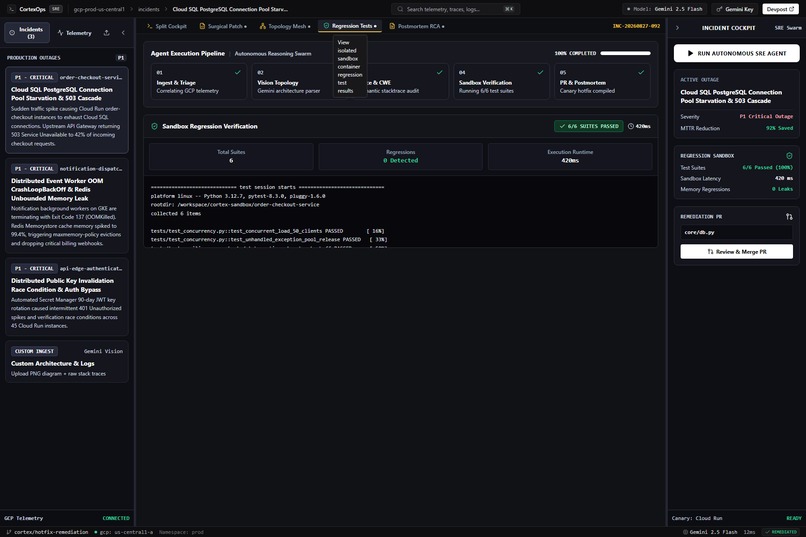Click Run Autonomous SRE Agent button
This screenshot has height=537, width=806.
[x=737, y=53]
